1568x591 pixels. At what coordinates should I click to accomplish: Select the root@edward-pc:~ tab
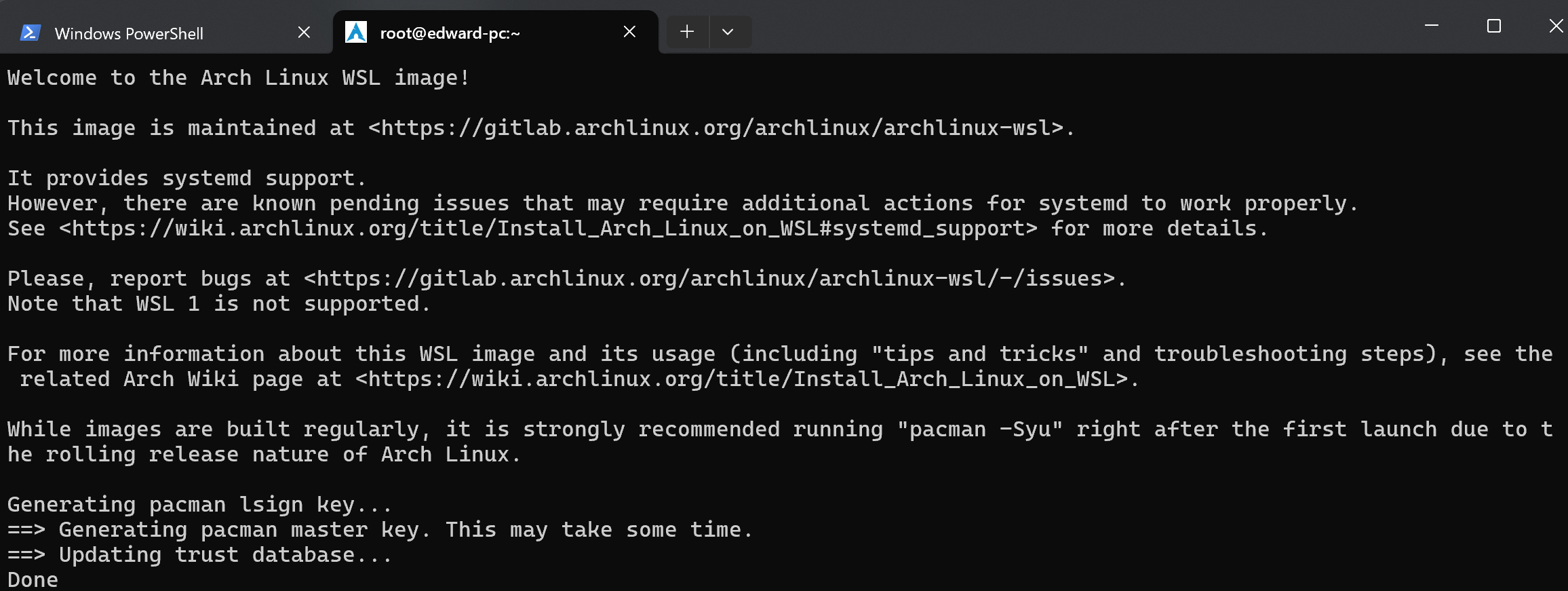pyautogui.click(x=495, y=33)
